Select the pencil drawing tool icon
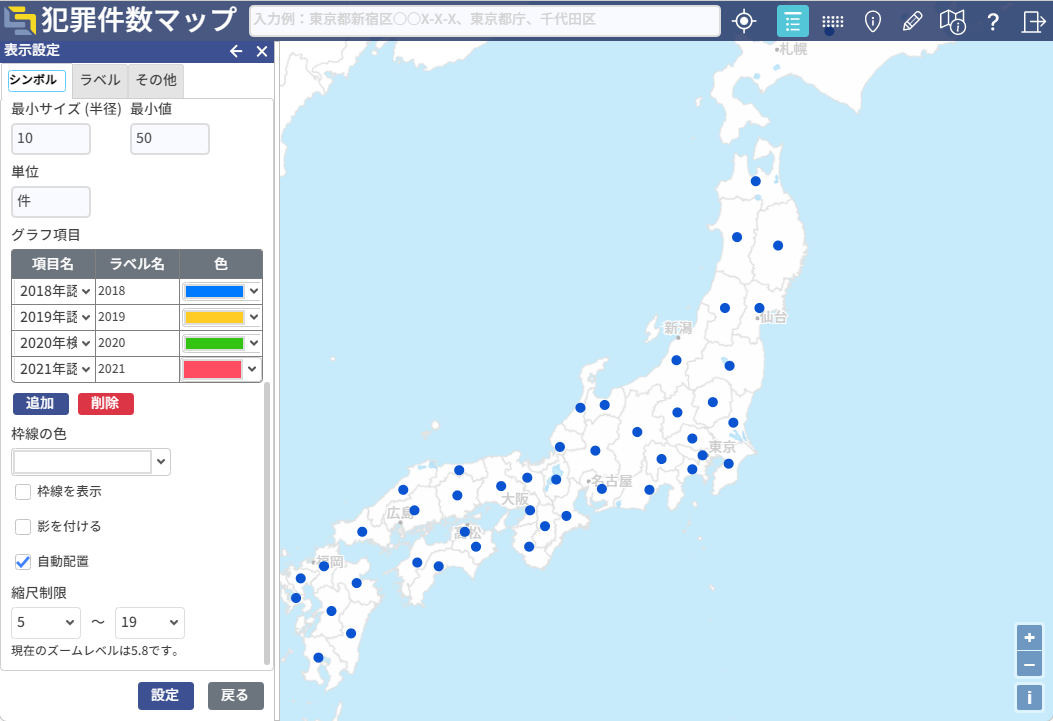 (x=912, y=21)
